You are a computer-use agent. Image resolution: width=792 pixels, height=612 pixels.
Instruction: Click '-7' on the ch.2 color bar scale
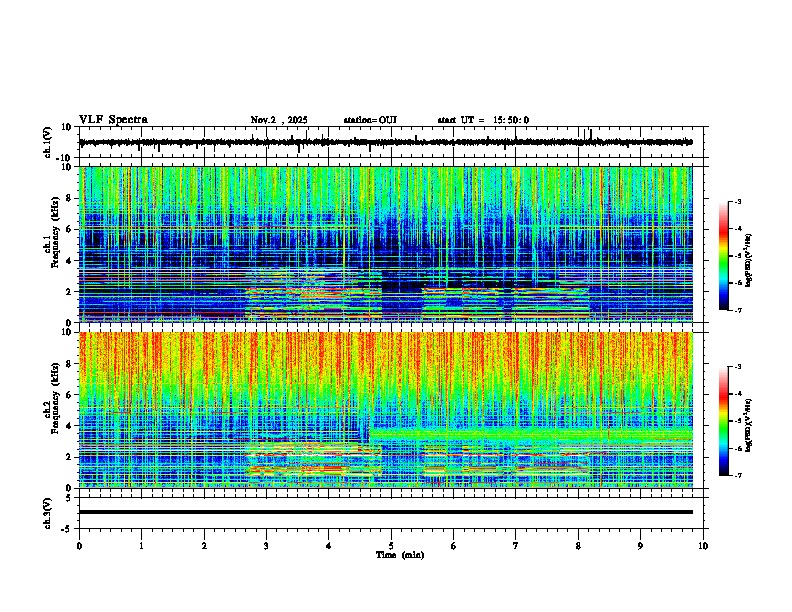(x=737, y=475)
